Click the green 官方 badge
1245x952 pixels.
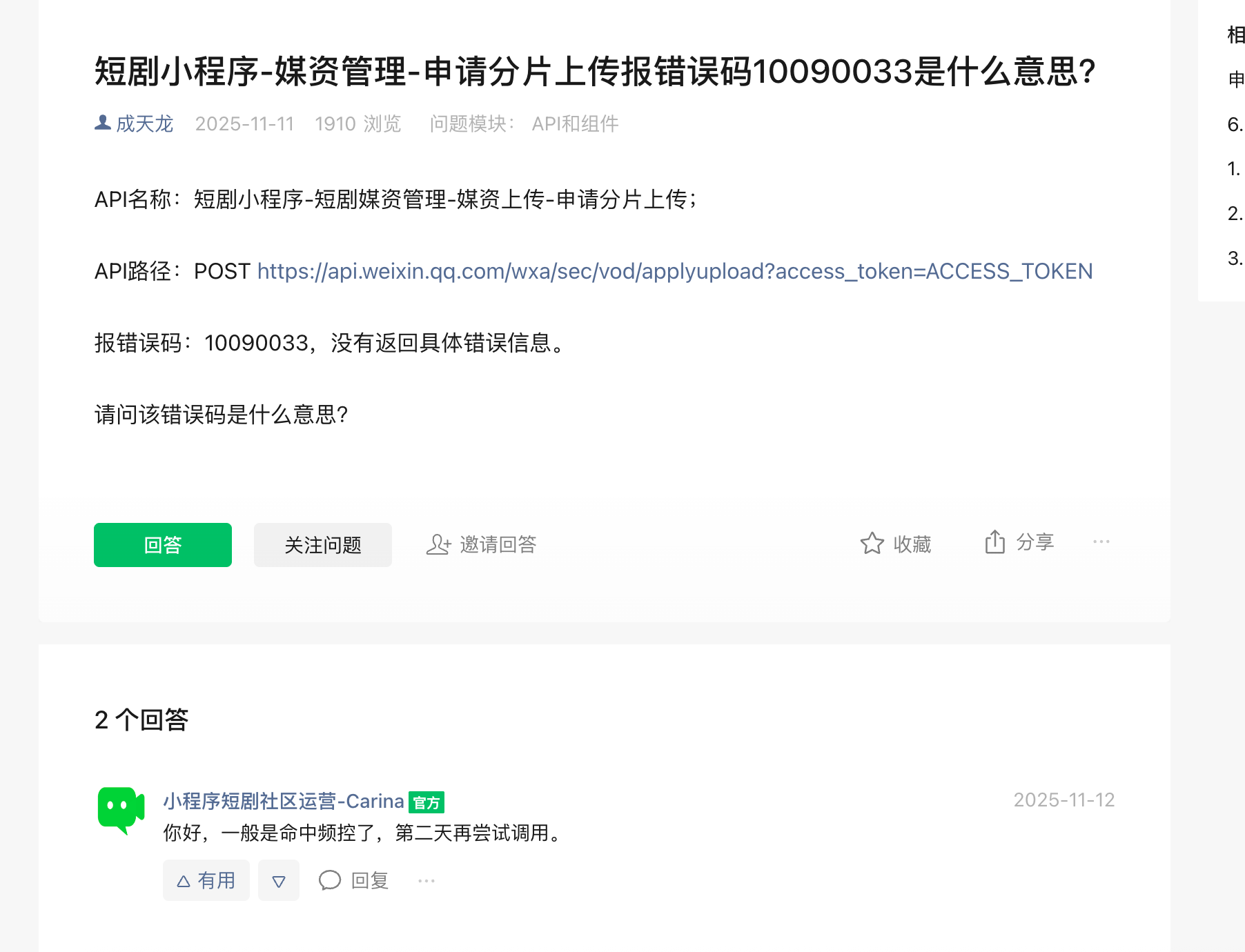click(427, 802)
